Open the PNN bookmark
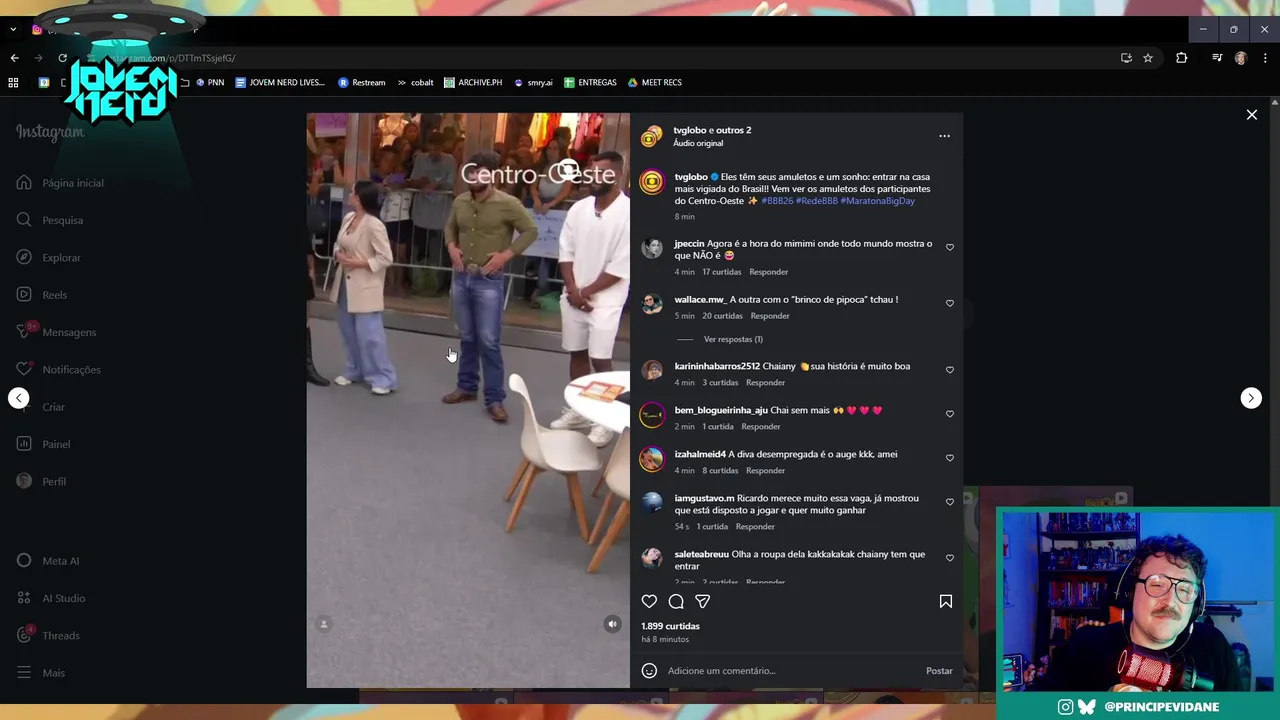 [x=210, y=83]
